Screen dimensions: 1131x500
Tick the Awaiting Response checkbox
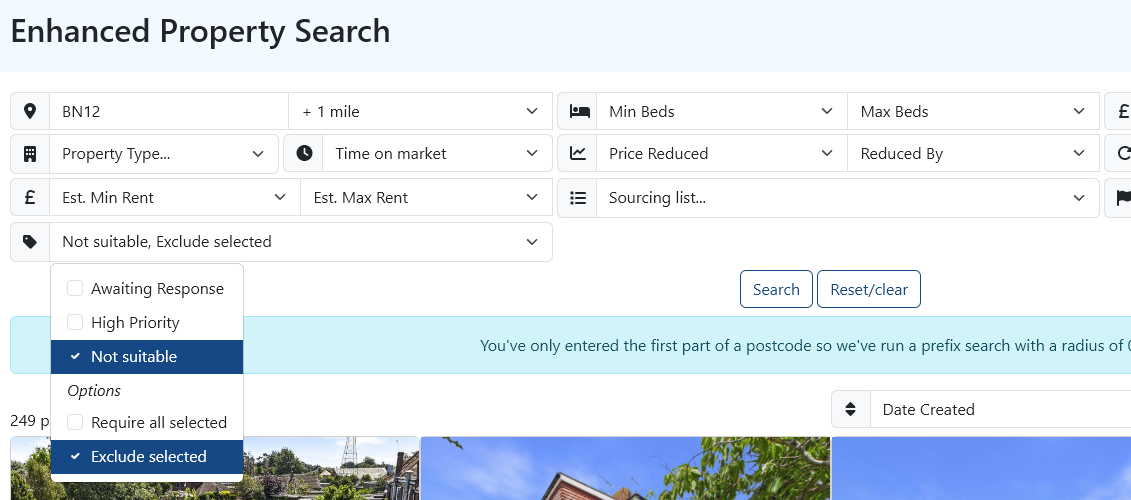click(75, 289)
